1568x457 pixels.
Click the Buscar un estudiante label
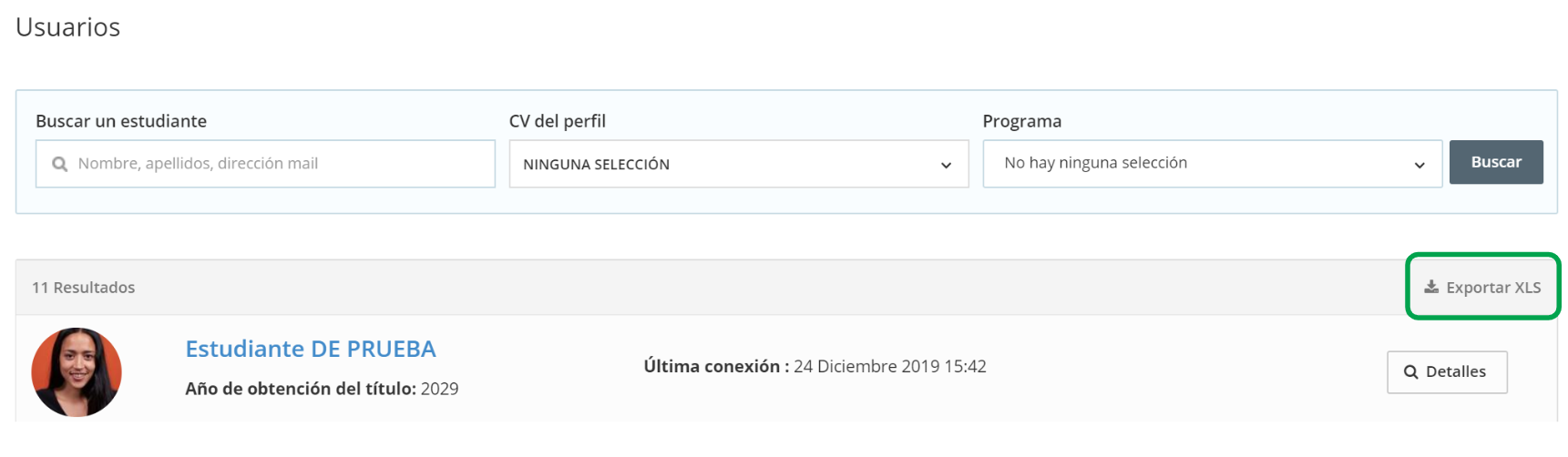(x=121, y=121)
